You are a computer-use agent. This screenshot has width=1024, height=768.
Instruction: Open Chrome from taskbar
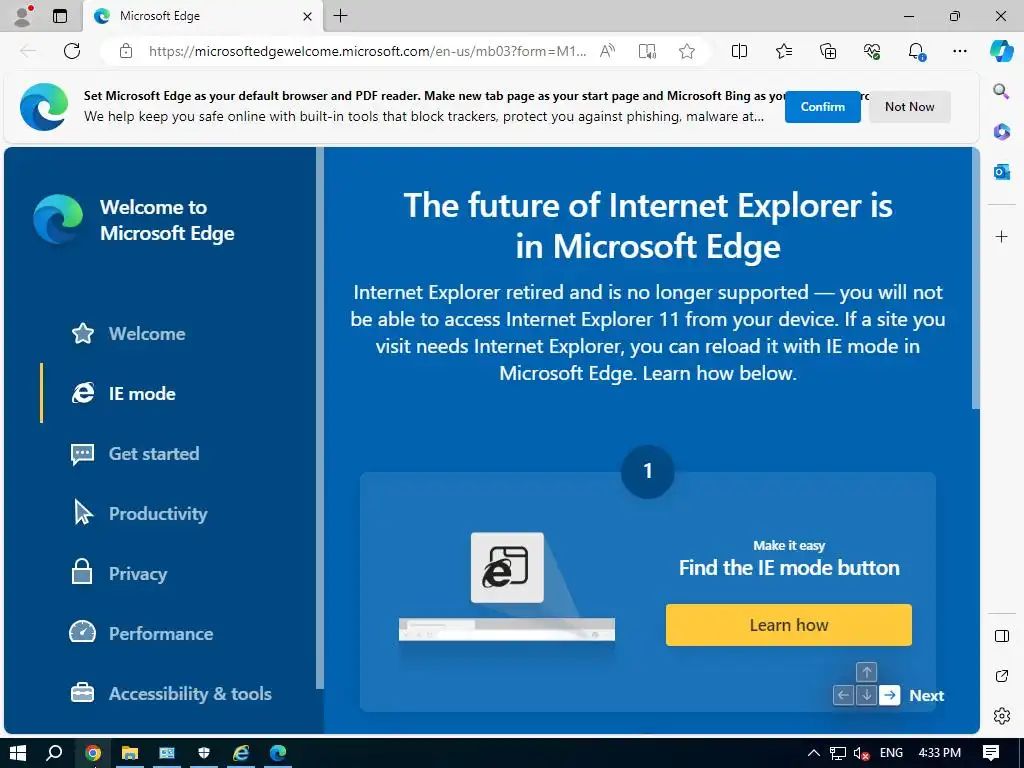point(93,753)
